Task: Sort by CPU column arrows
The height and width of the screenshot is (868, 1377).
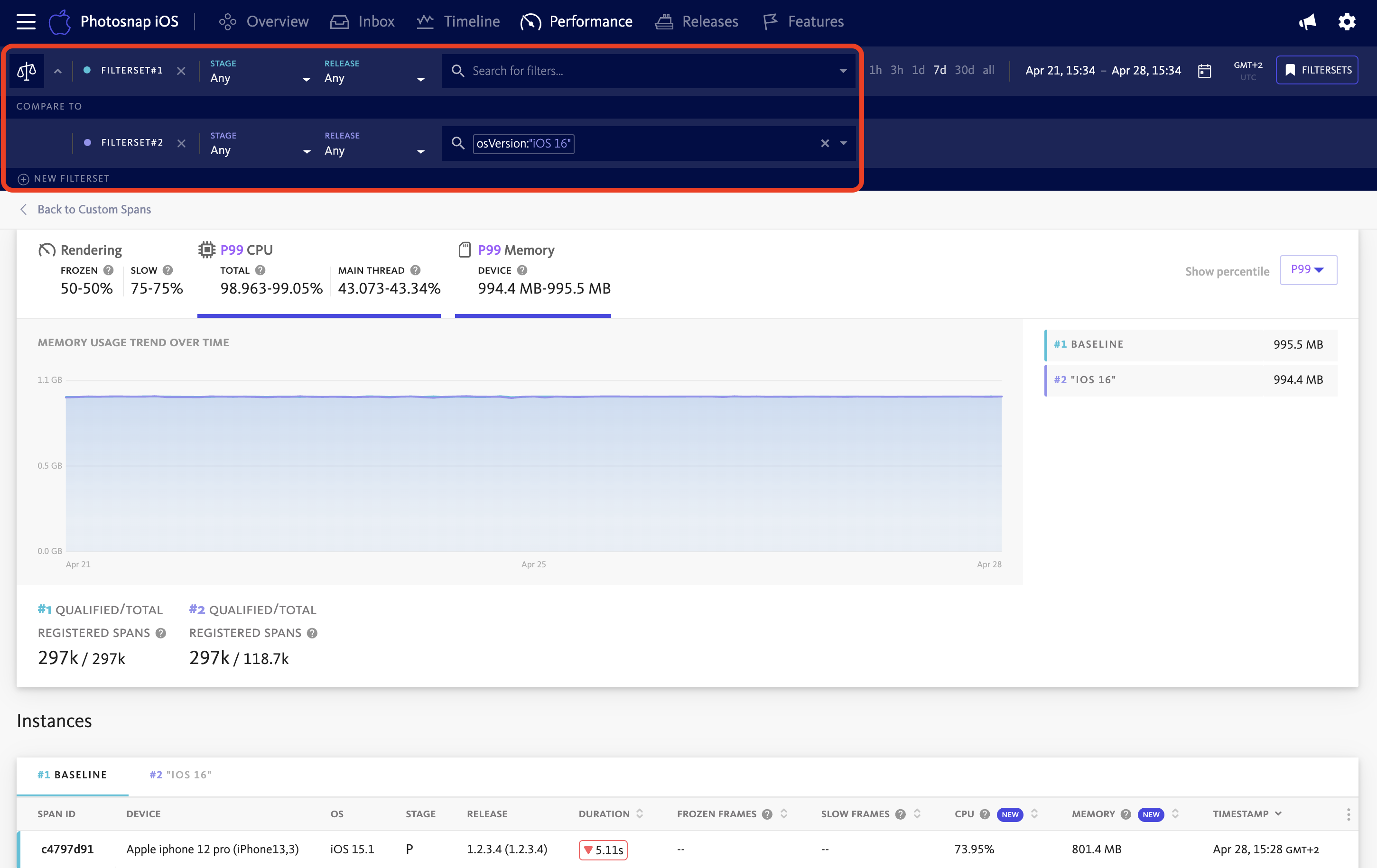Action: pos(1034,813)
